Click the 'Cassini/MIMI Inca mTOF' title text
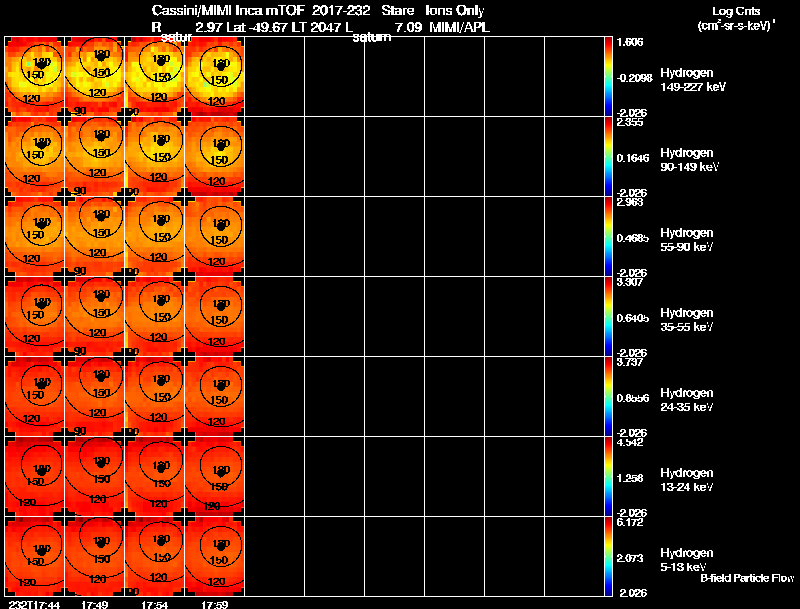 pyautogui.click(x=228, y=11)
